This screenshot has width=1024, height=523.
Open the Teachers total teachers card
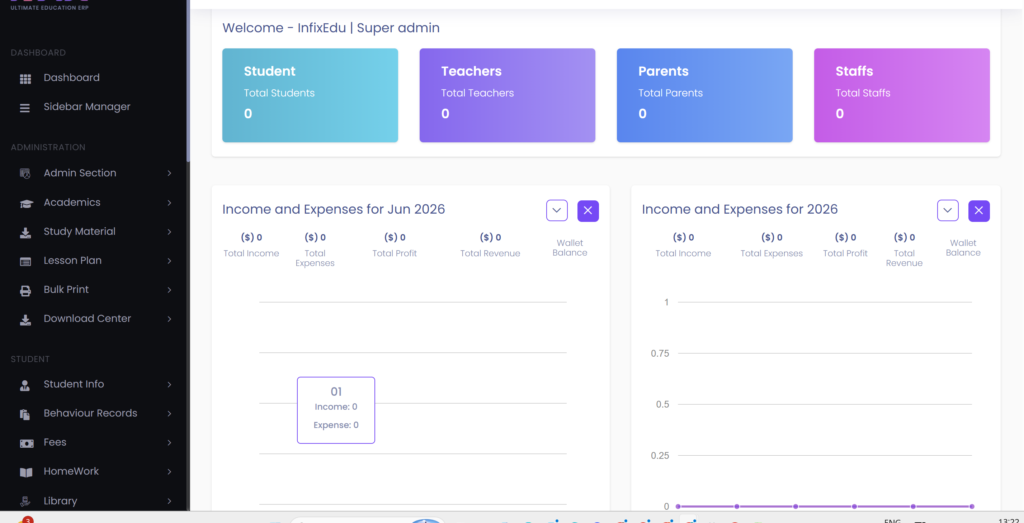[x=507, y=95]
